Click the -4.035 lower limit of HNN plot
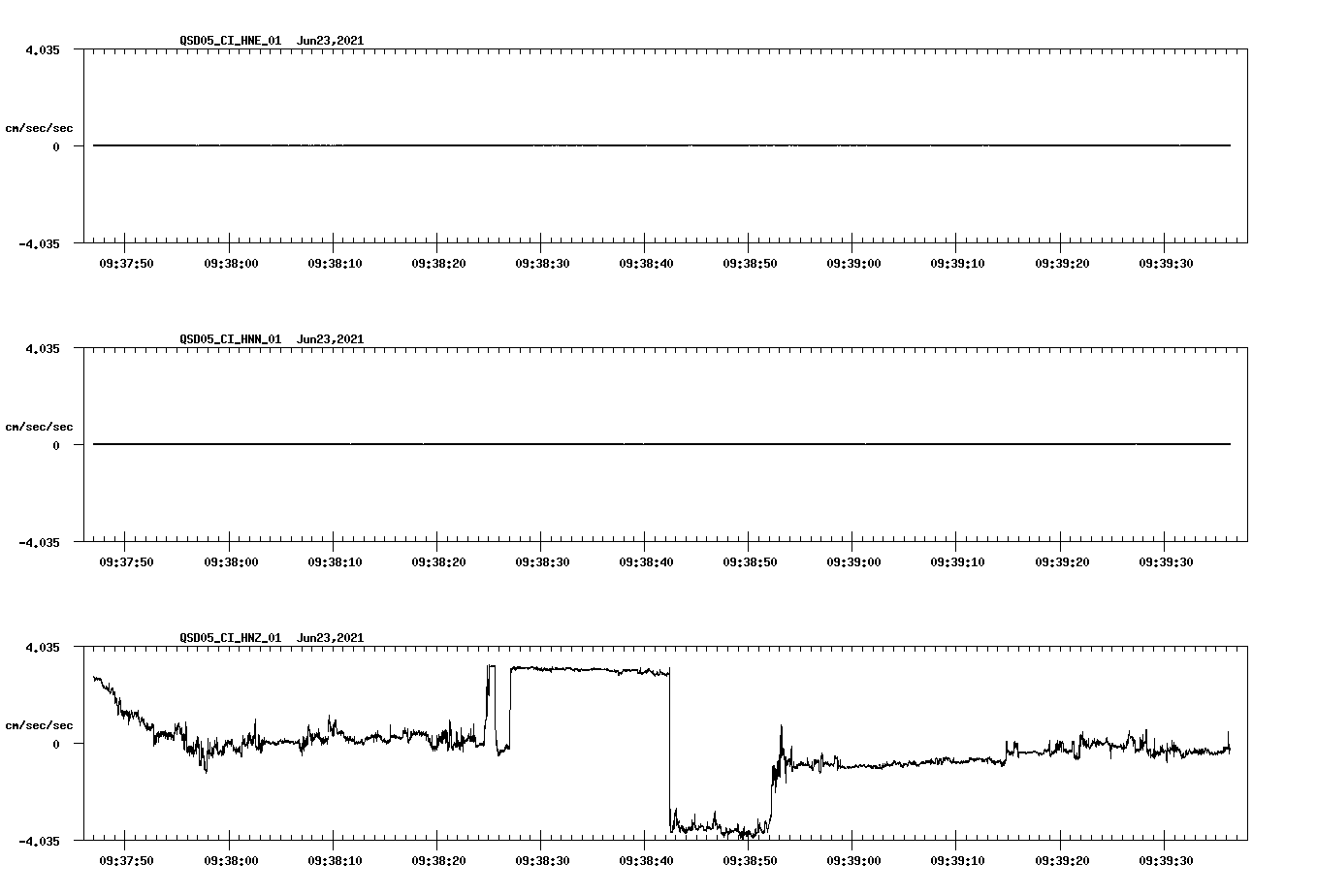 click(x=39, y=542)
